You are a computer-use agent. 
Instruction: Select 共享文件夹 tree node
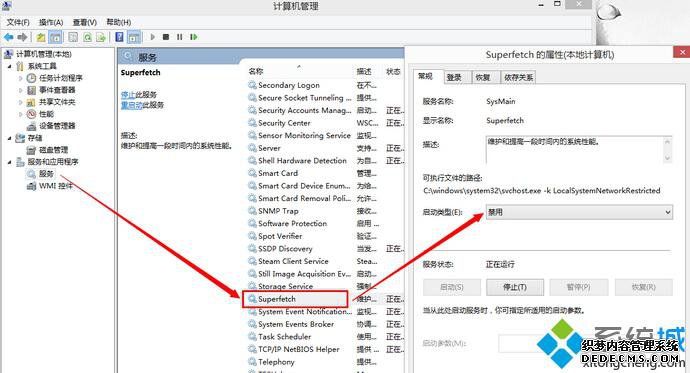coord(57,102)
